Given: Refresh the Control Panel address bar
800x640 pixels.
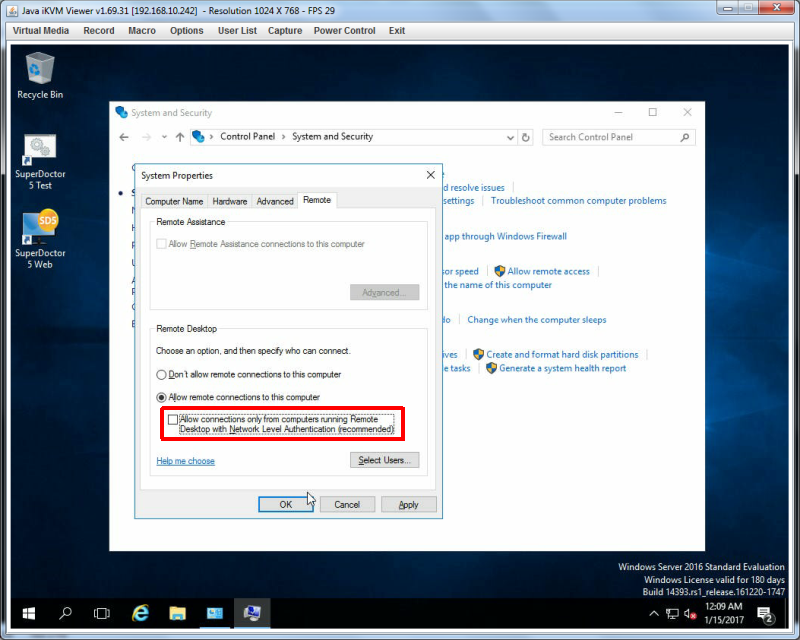Looking at the screenshot, I should [x=526, y=137].
